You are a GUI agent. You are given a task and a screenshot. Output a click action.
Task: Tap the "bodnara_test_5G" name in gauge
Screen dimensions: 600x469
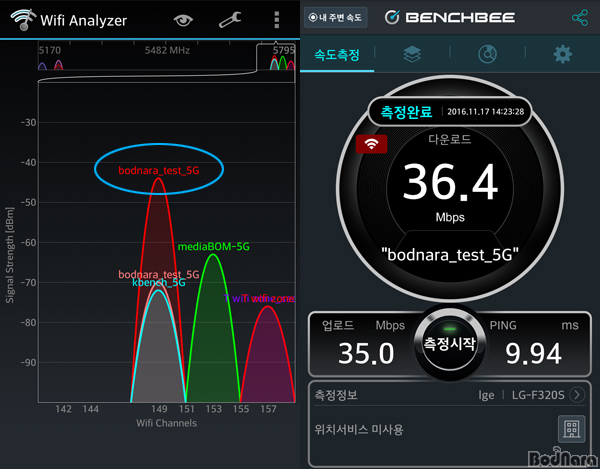point(450,254)
